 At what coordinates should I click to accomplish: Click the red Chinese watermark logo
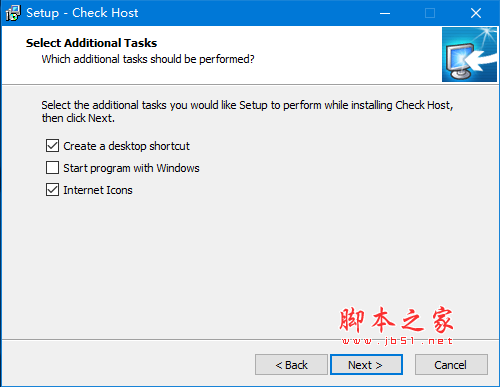coord(397,320)
